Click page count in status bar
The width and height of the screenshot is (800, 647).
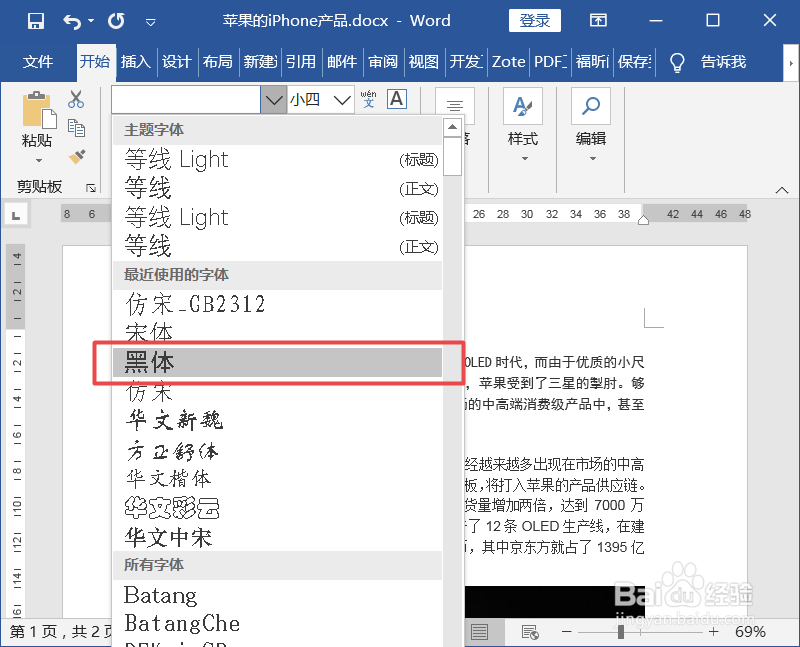click(61, 632)
